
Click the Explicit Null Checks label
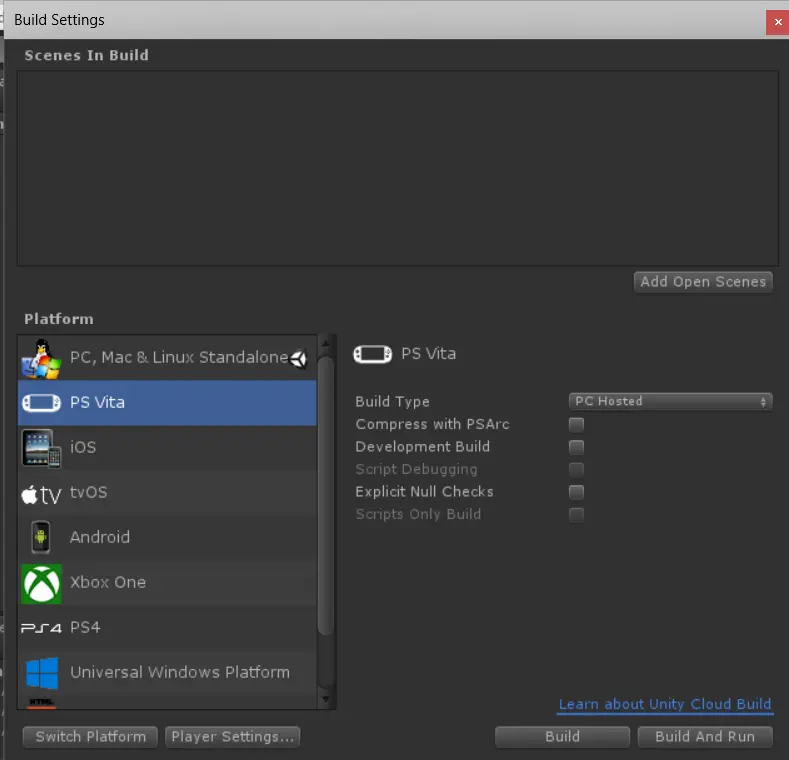424,492
